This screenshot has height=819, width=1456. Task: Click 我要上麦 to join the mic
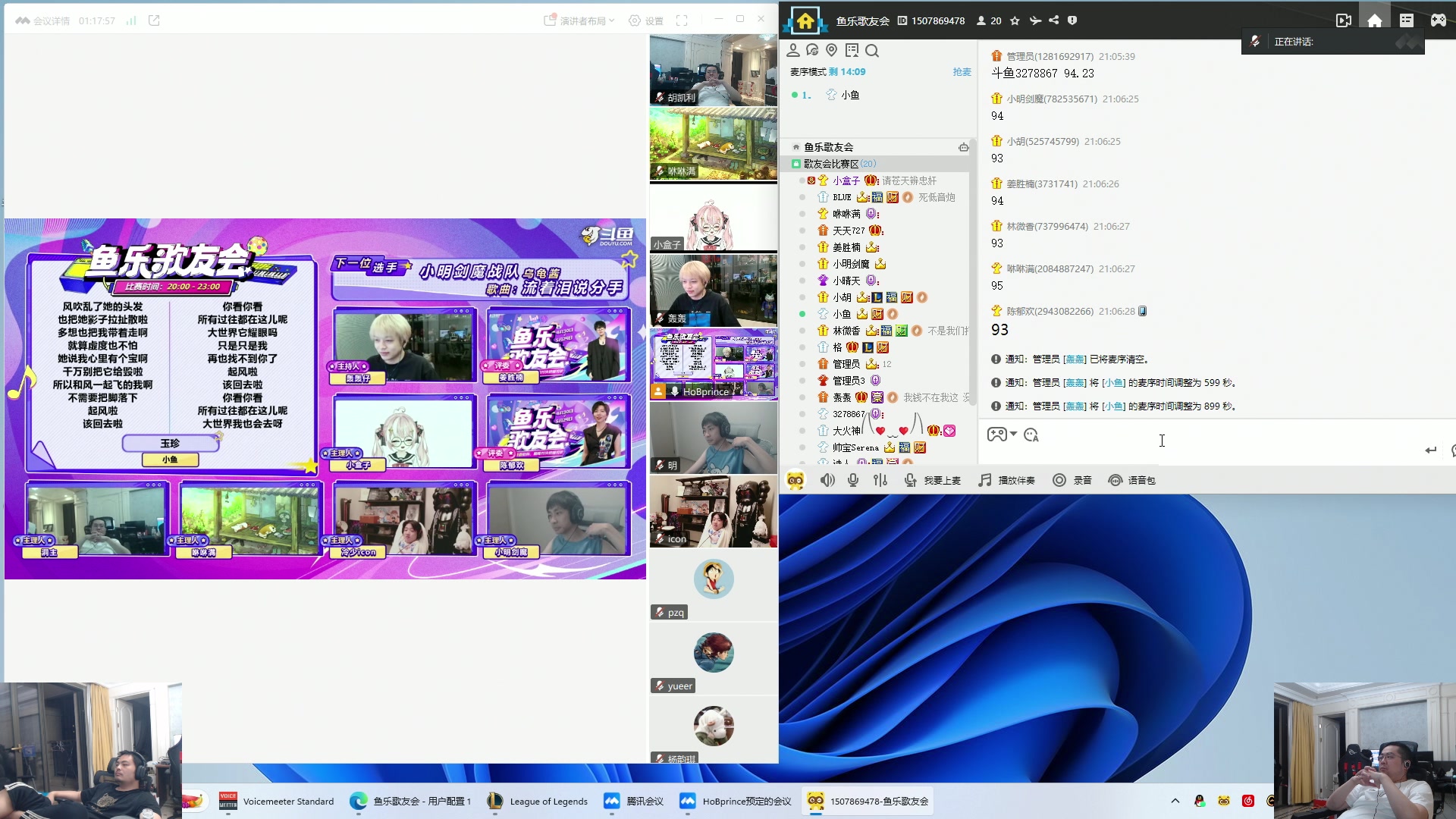933,480
